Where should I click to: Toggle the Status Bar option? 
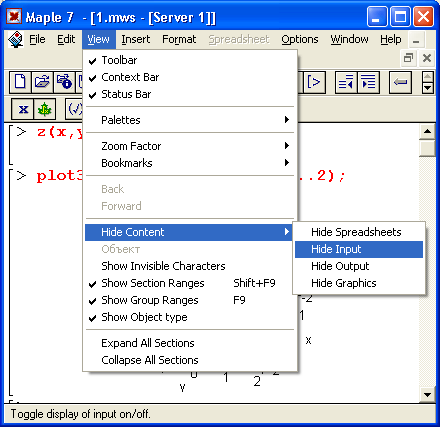(190, 94)
